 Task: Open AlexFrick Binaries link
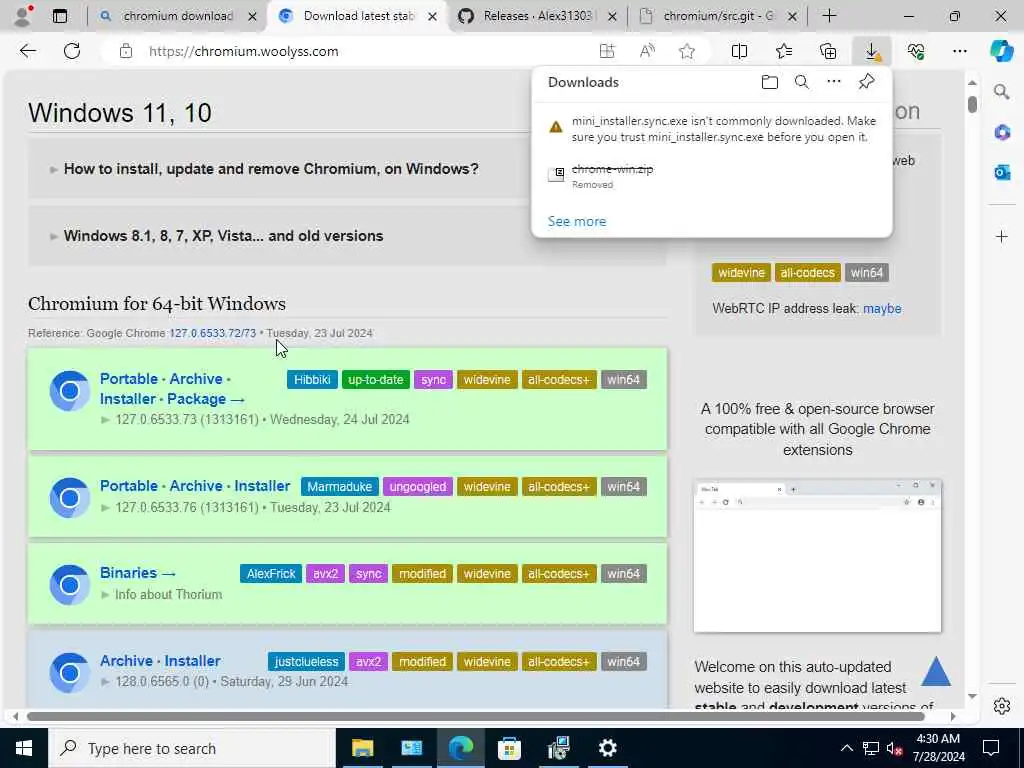click(138, 573)
